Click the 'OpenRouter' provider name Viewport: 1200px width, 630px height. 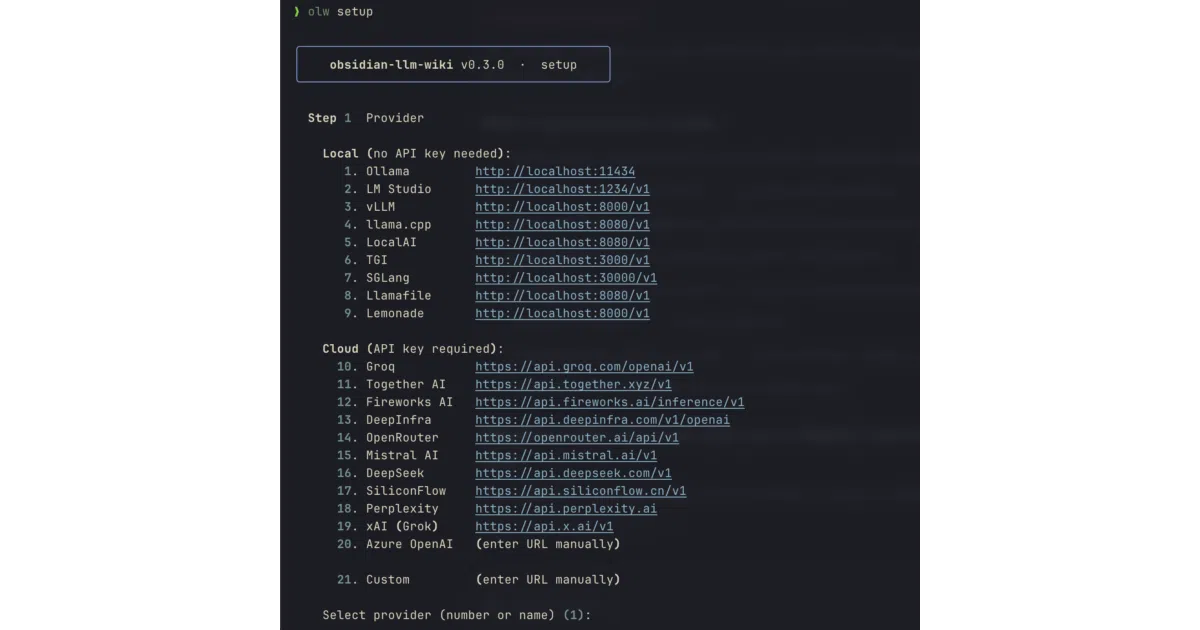point(402,438)
